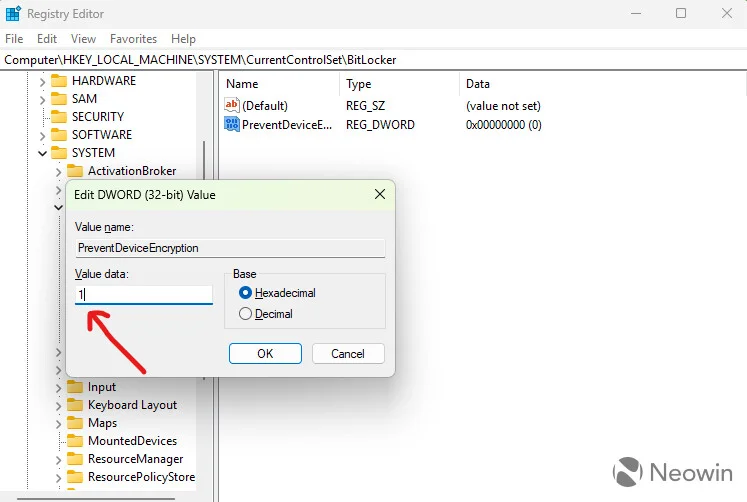Click the registry address bar path
Image resolution: width=747 pixels, height=502 pixels.
click(x=200, y=60)
